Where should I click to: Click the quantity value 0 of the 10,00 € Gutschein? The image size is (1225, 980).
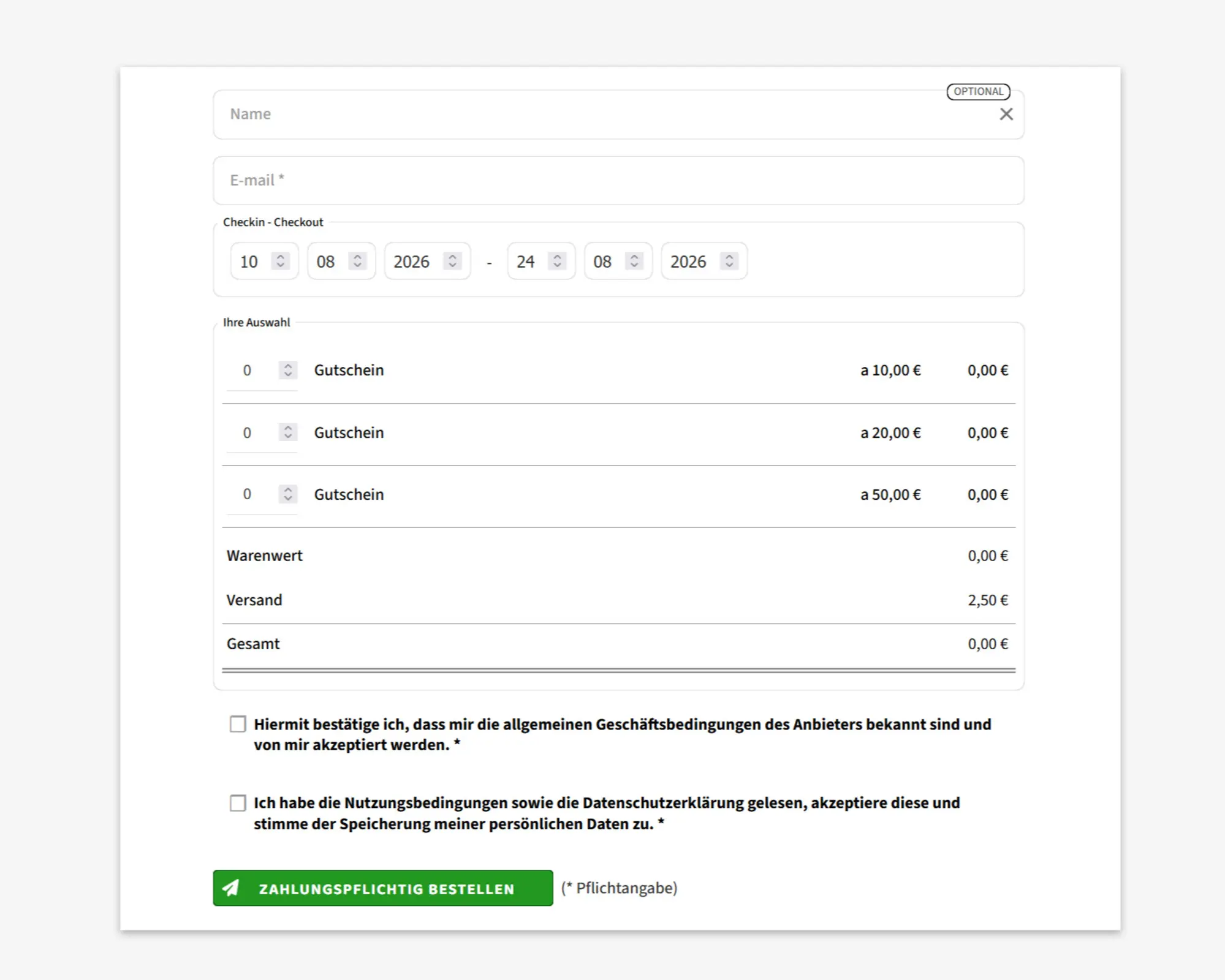coord(247,370)
